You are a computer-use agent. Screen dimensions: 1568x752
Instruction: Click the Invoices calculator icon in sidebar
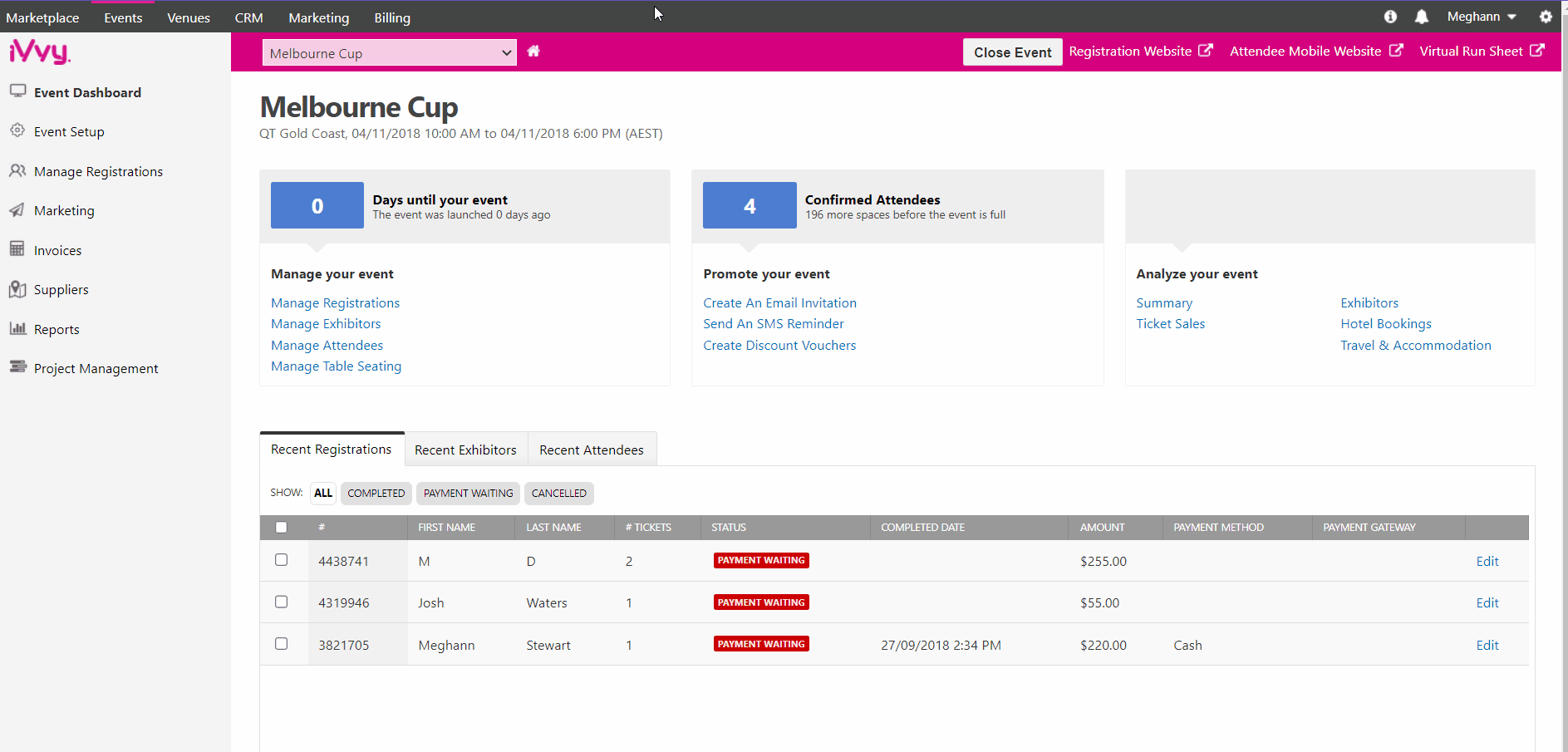coord(17,248)
